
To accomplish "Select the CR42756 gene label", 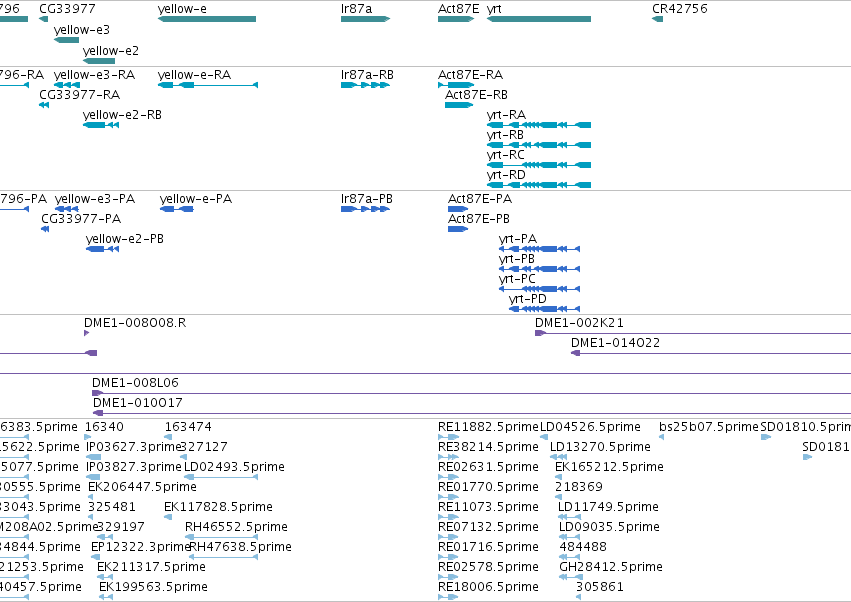I will pos(679,9).
